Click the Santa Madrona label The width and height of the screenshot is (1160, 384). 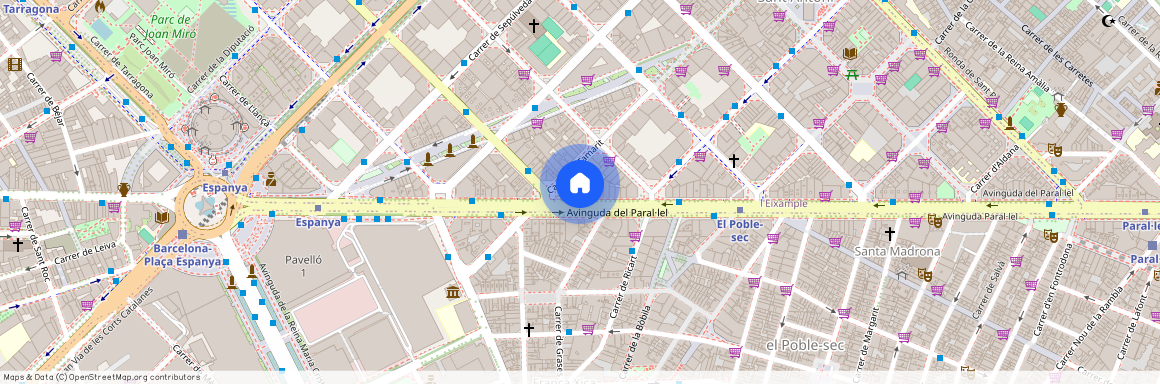897,251
